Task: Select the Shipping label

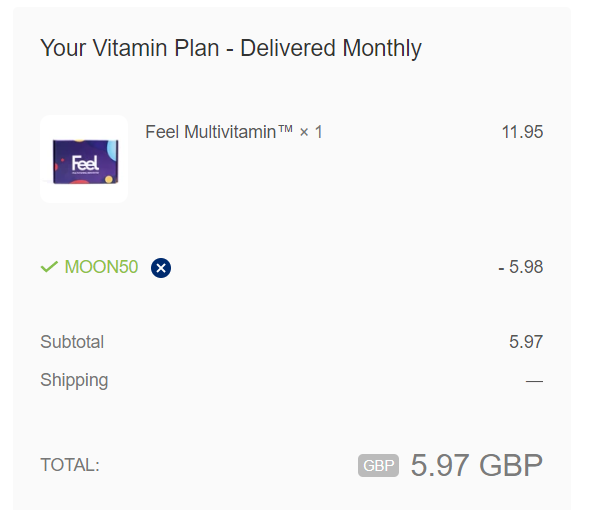Action: click(x=74, y=380)
